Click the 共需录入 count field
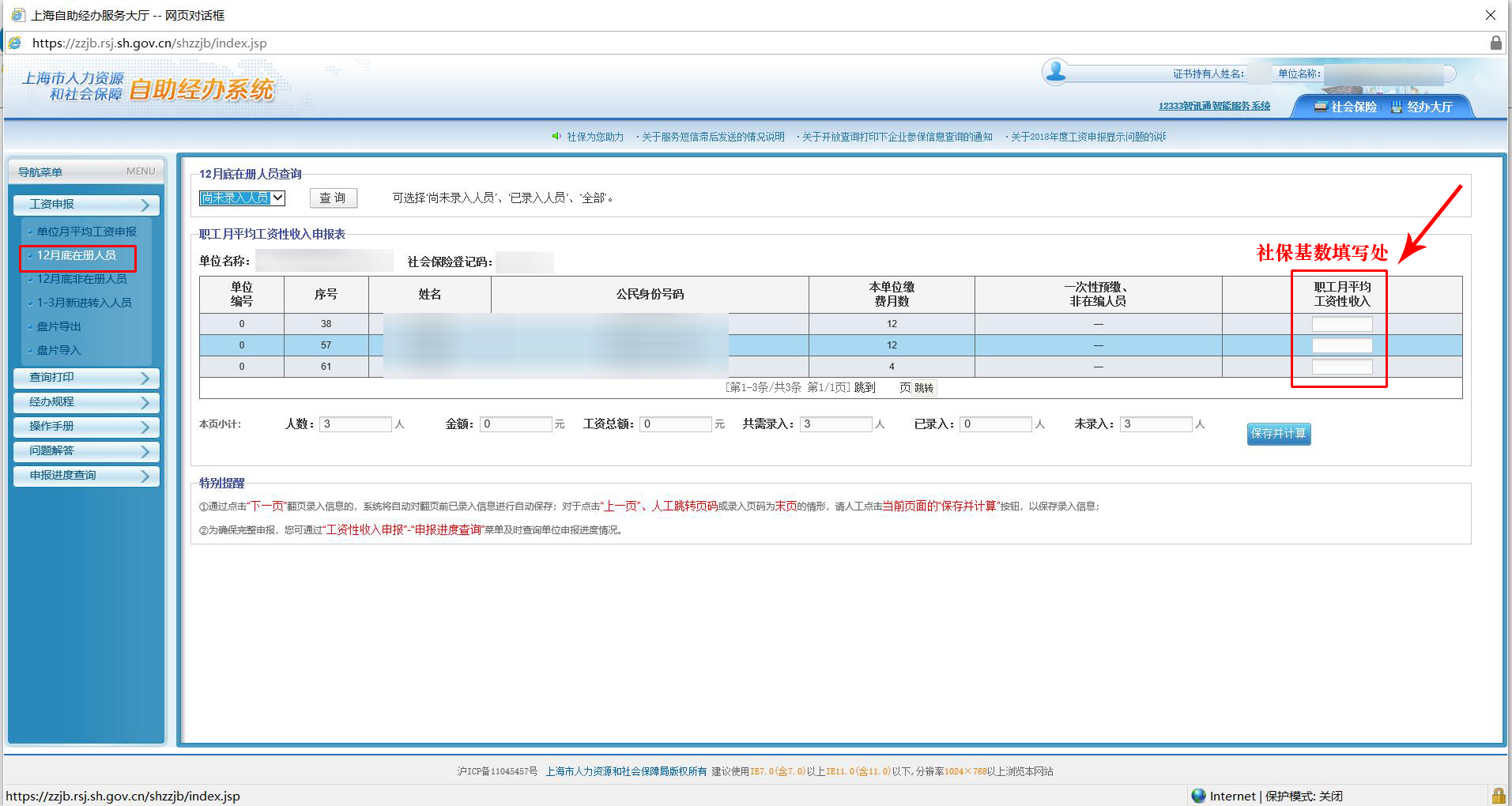 pyautogui.click(x=836, y=424)
